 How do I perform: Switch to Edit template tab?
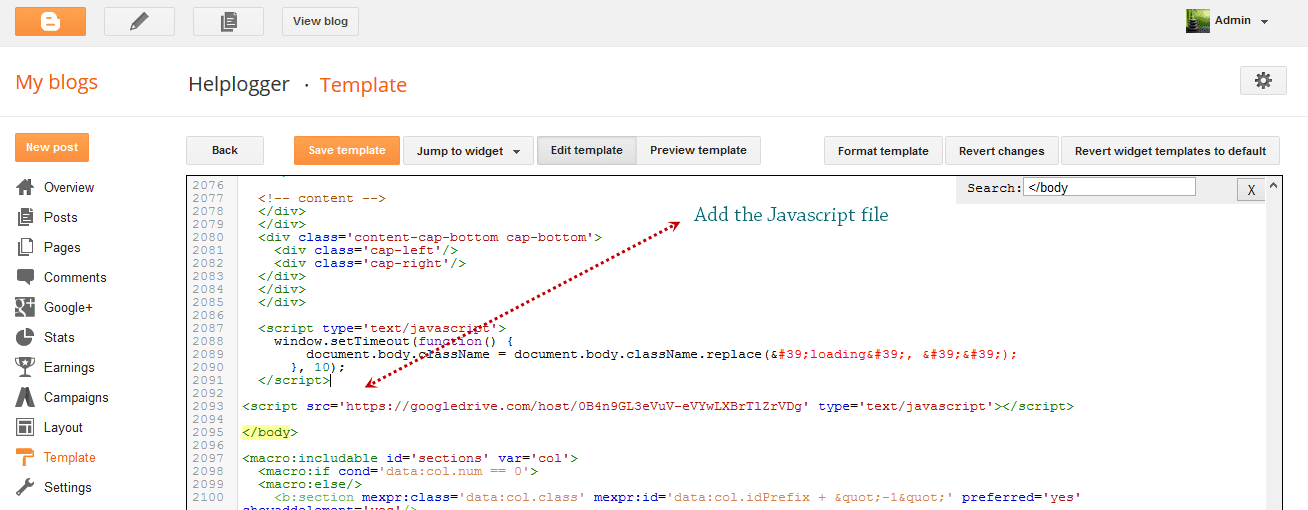tap(587, 150)
